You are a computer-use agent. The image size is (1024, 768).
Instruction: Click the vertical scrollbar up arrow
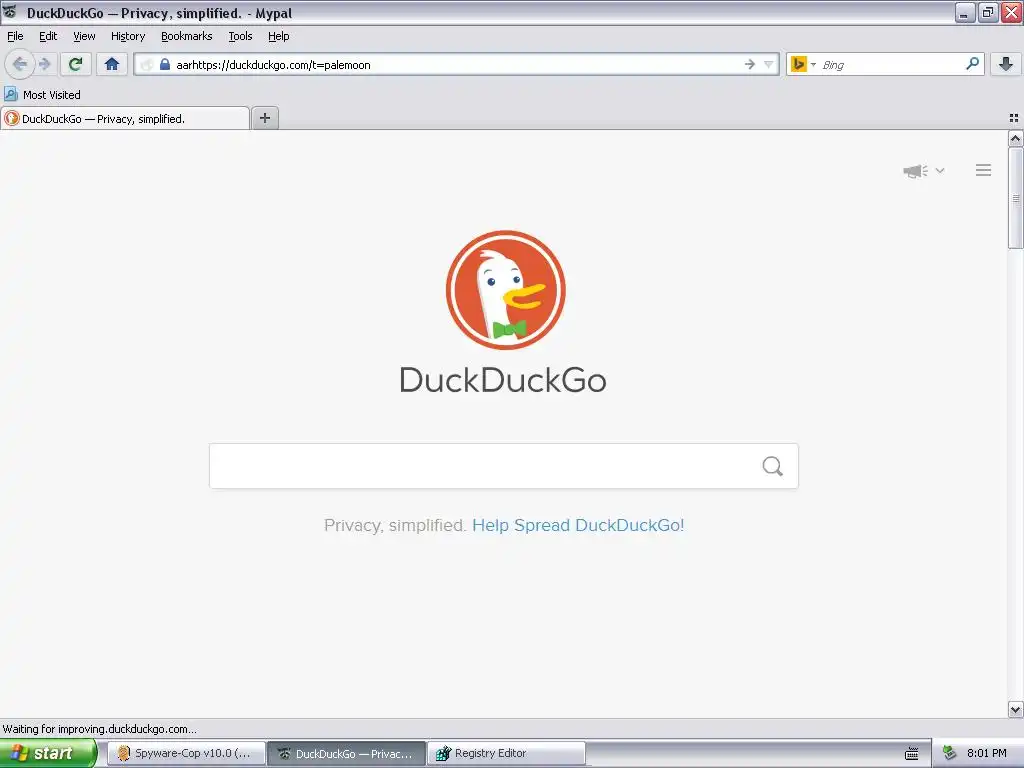(x=1015, y=138)
